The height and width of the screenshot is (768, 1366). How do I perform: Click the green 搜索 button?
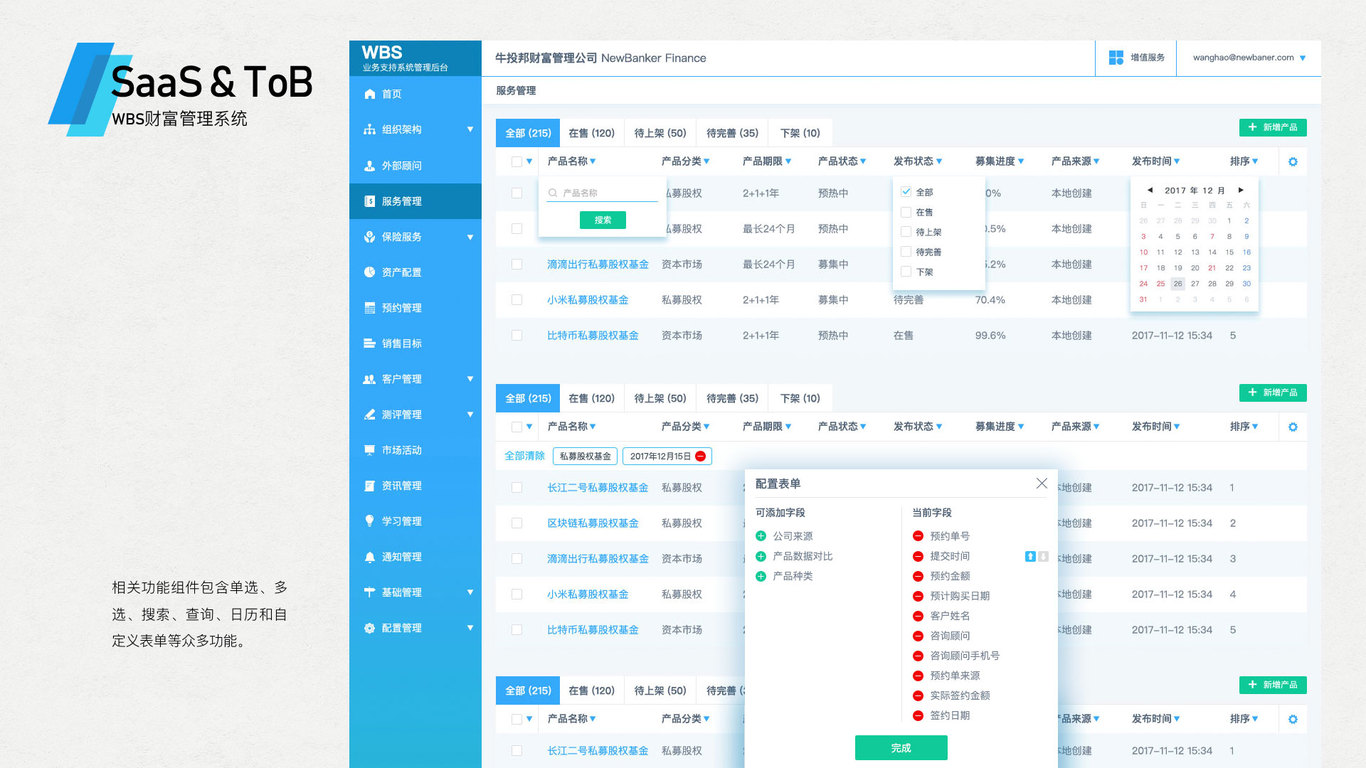point(603,220)
